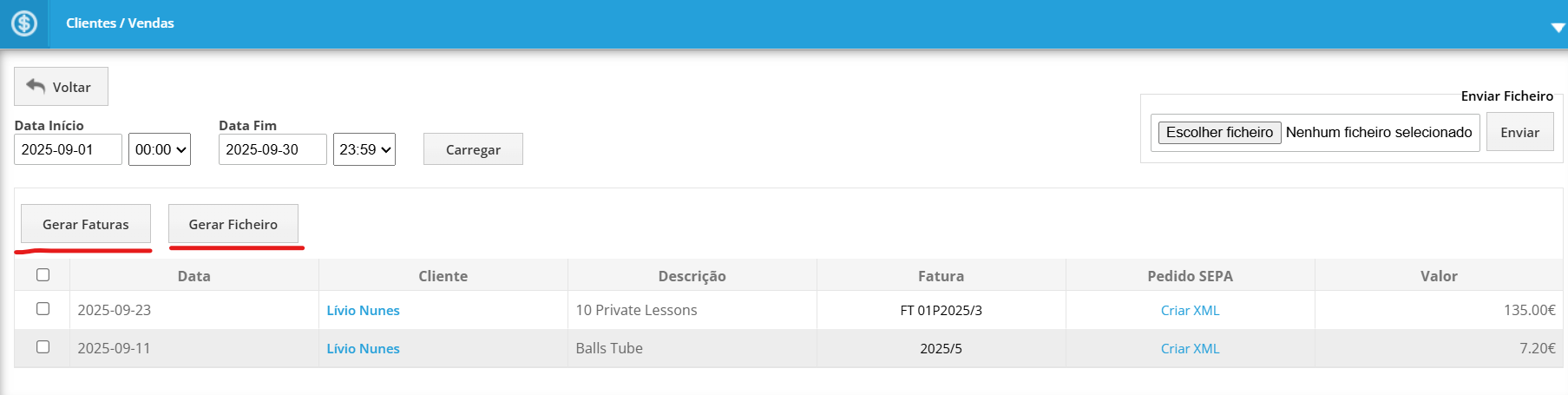Image resolution: width=1568 pixels, height=395 pixels.
Task: Click the Voltar back button
Action: tap(61, 87)
